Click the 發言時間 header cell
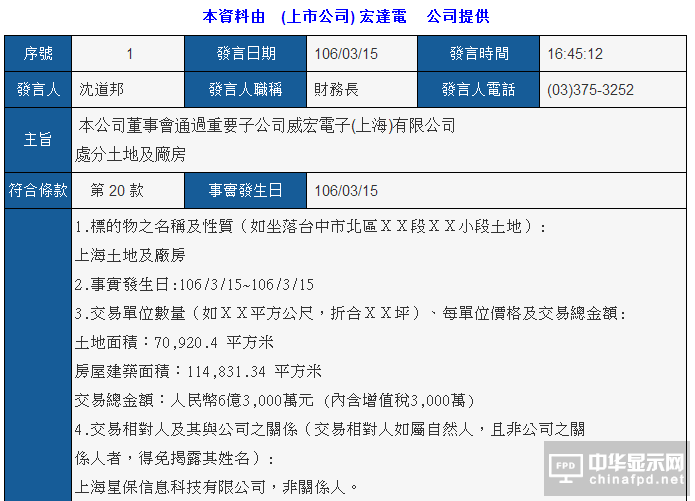 [479, 54]
